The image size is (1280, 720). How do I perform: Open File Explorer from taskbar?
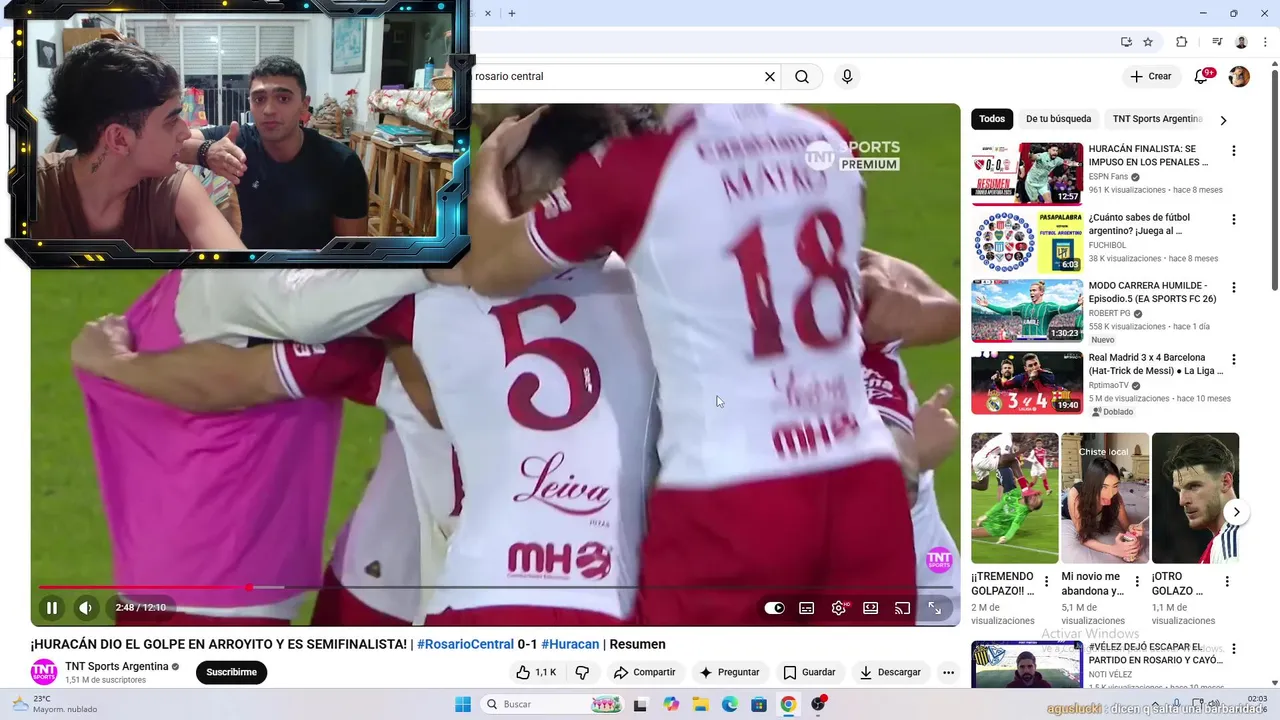pos(700,704)
